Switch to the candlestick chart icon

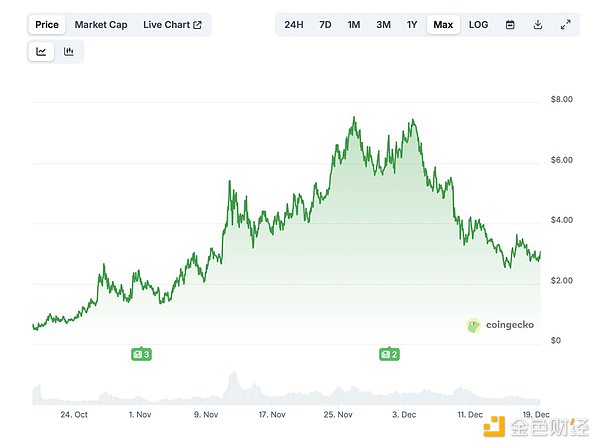click(69, 52)
